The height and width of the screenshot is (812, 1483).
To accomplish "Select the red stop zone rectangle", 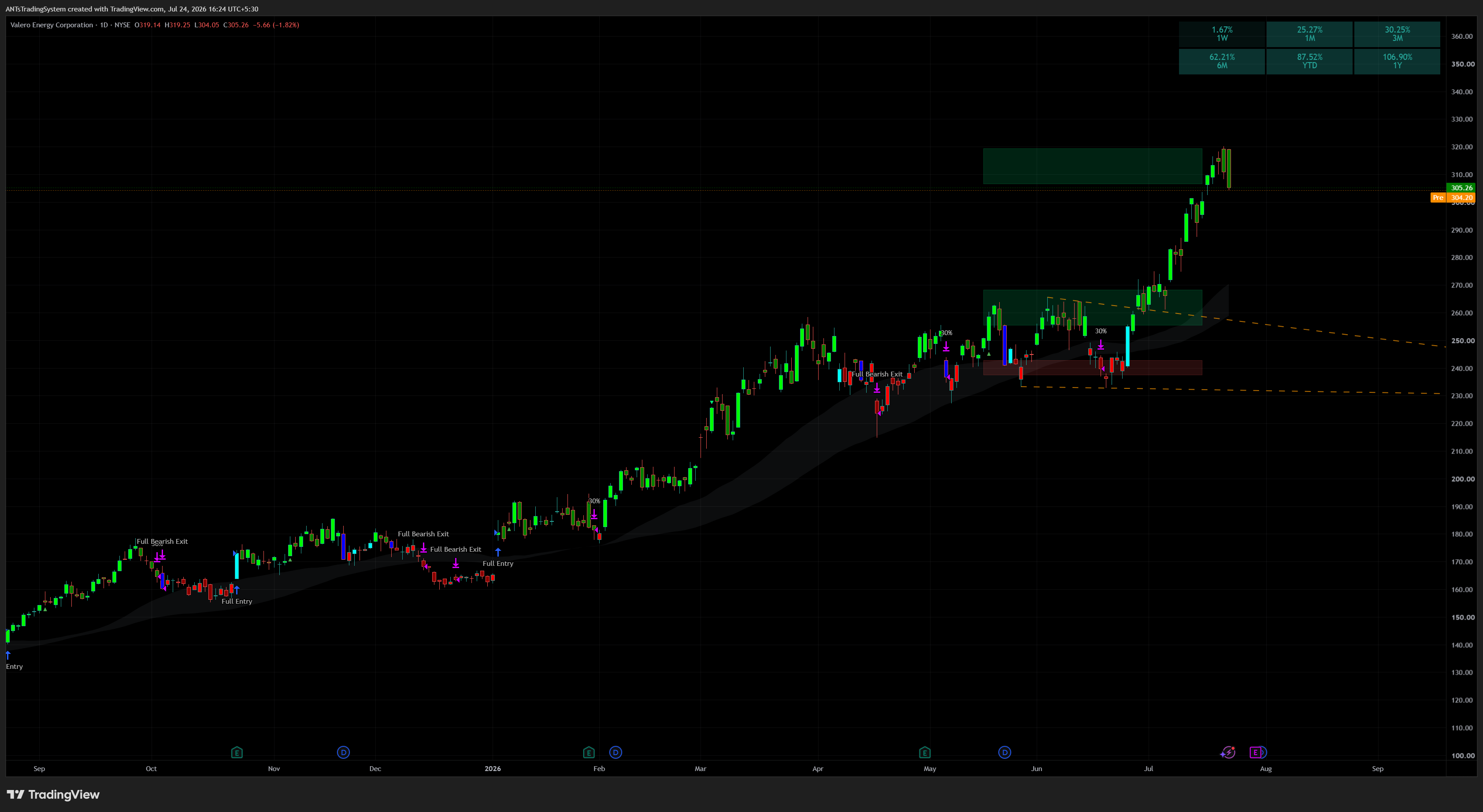I will [x=1092, y=368].
